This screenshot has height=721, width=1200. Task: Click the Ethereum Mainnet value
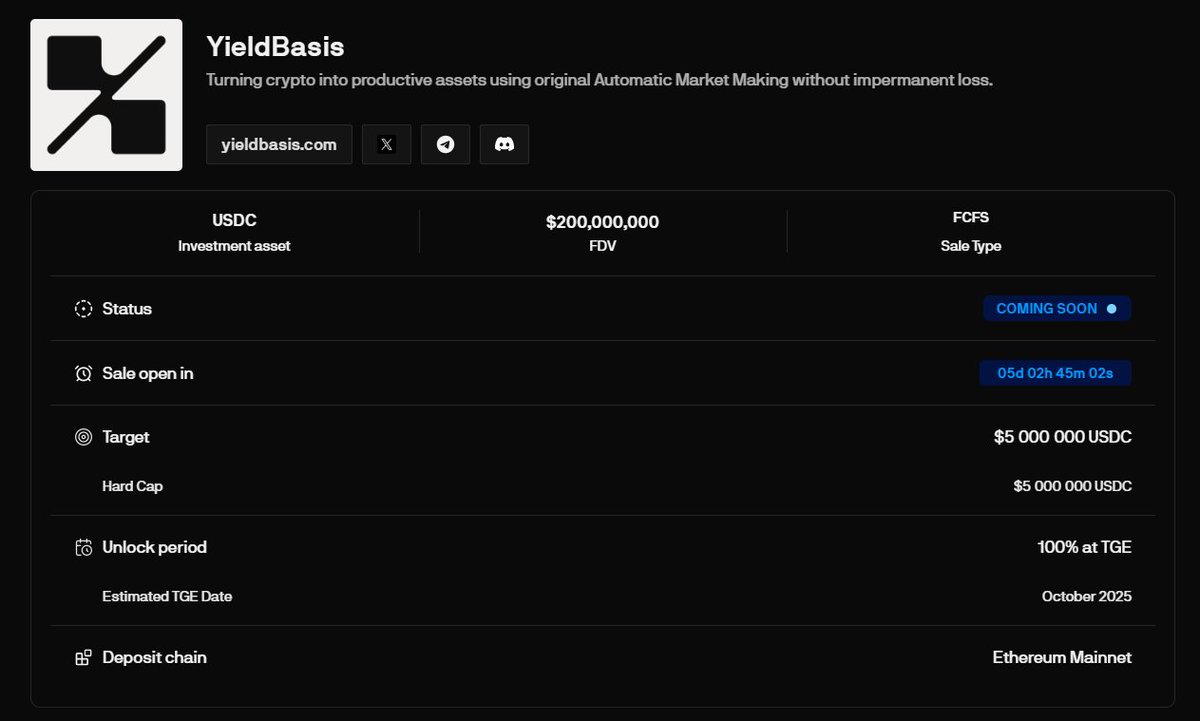(x=1062, y=657)
